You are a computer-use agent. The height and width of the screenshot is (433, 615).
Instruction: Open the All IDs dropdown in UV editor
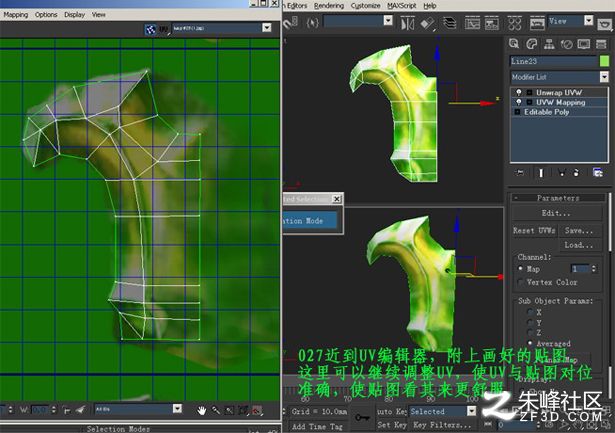coord(177,409)
